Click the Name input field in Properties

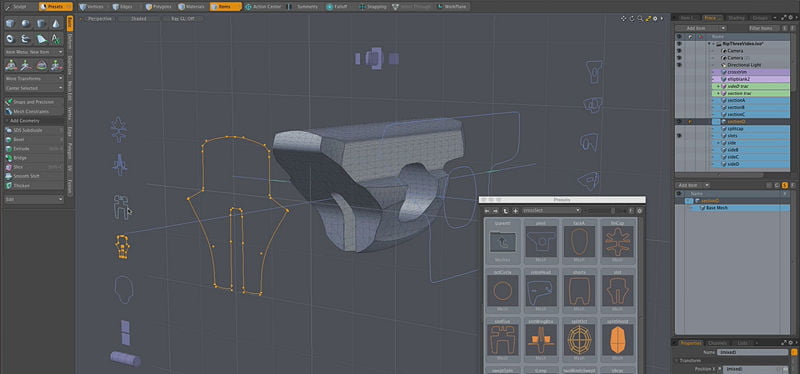pos(753,352)
